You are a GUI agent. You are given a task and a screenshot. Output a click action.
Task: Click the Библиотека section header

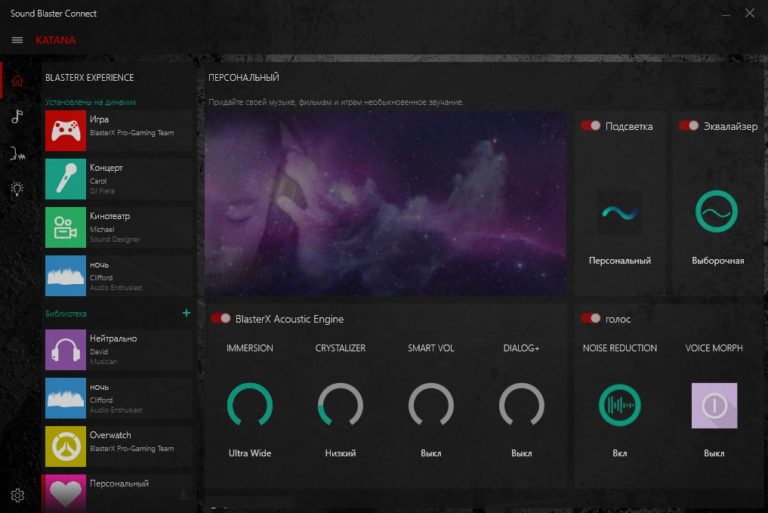click(x=66, y=314)
